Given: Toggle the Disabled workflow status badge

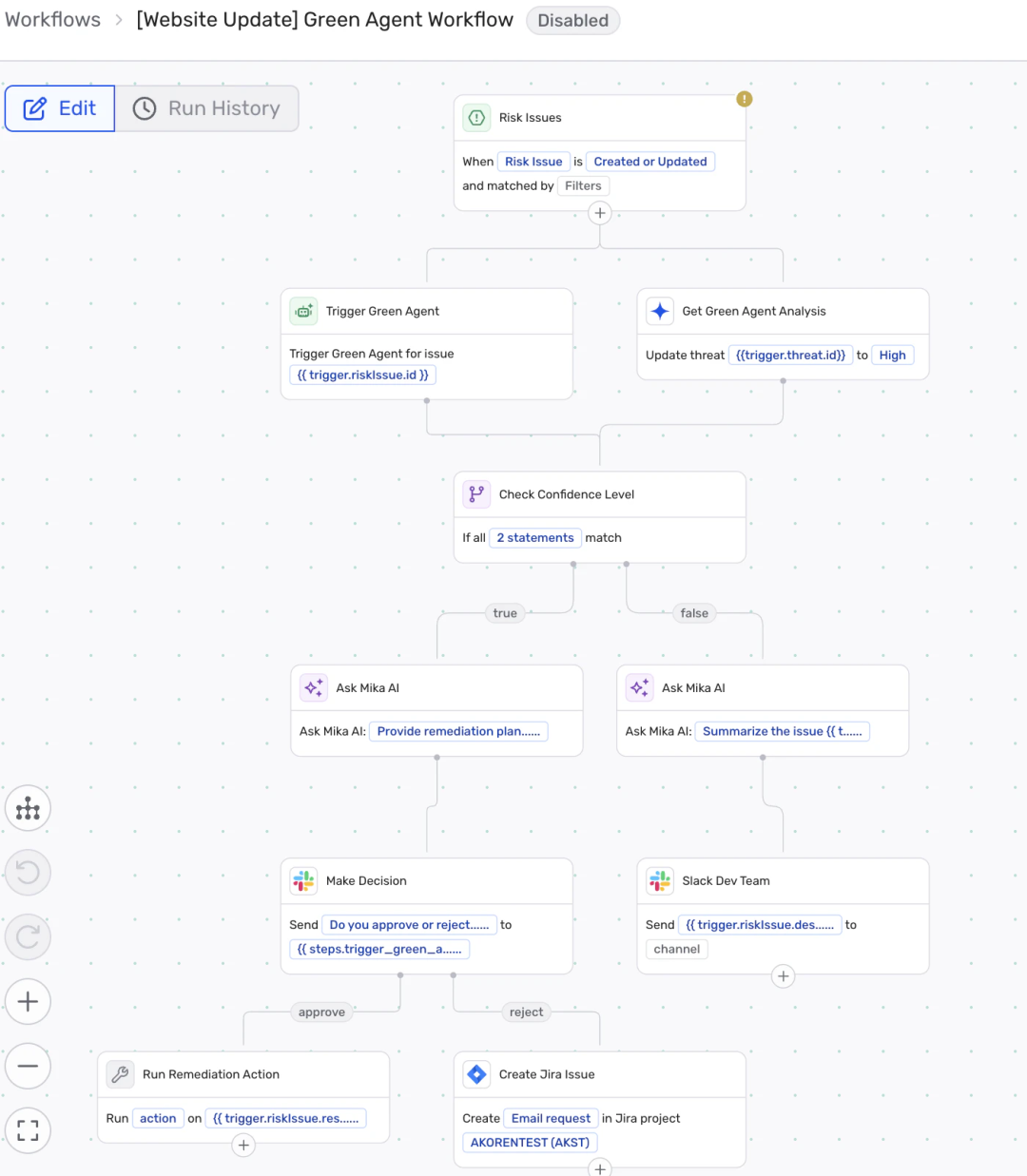Looking at the screenshot, I should click(572, 21).
